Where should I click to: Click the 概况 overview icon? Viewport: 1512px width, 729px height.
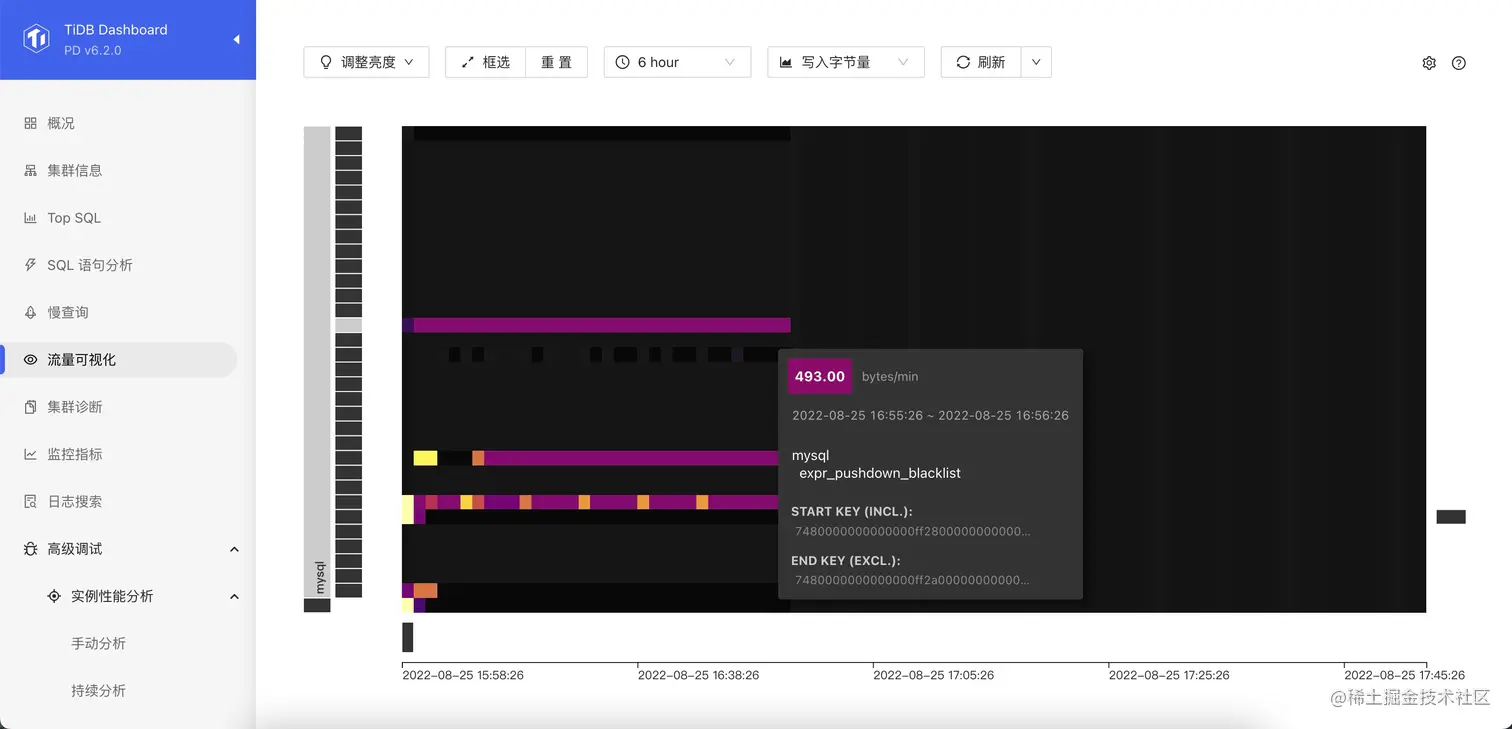[x=30, y=123]
